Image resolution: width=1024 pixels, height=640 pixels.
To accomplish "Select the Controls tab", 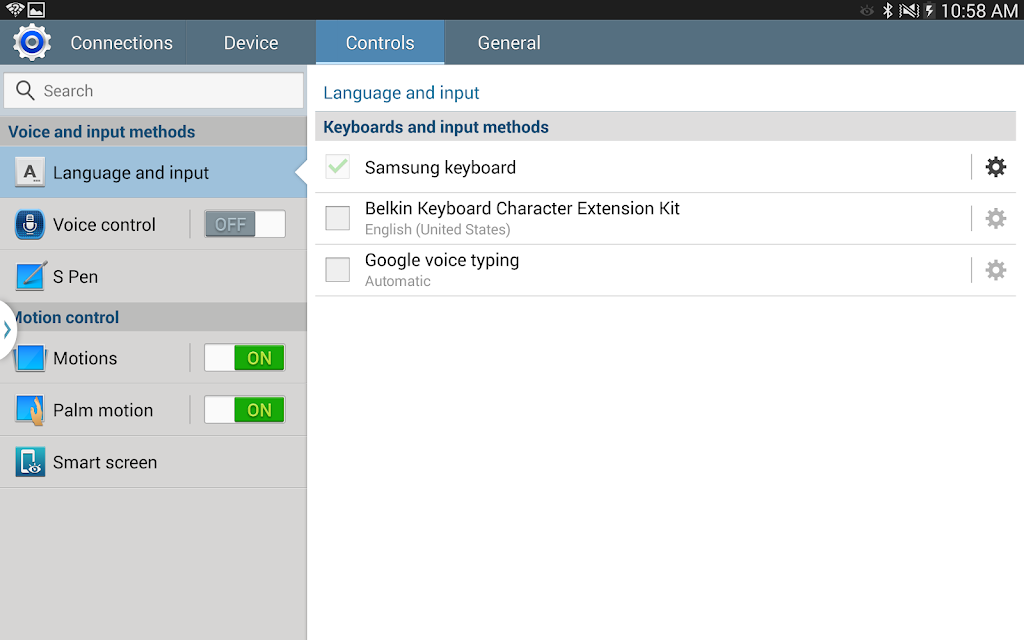I will coord(380,42).
